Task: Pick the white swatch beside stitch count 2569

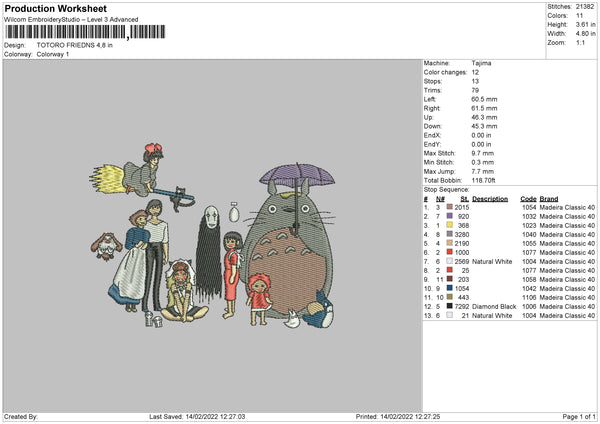Action: 450,262
